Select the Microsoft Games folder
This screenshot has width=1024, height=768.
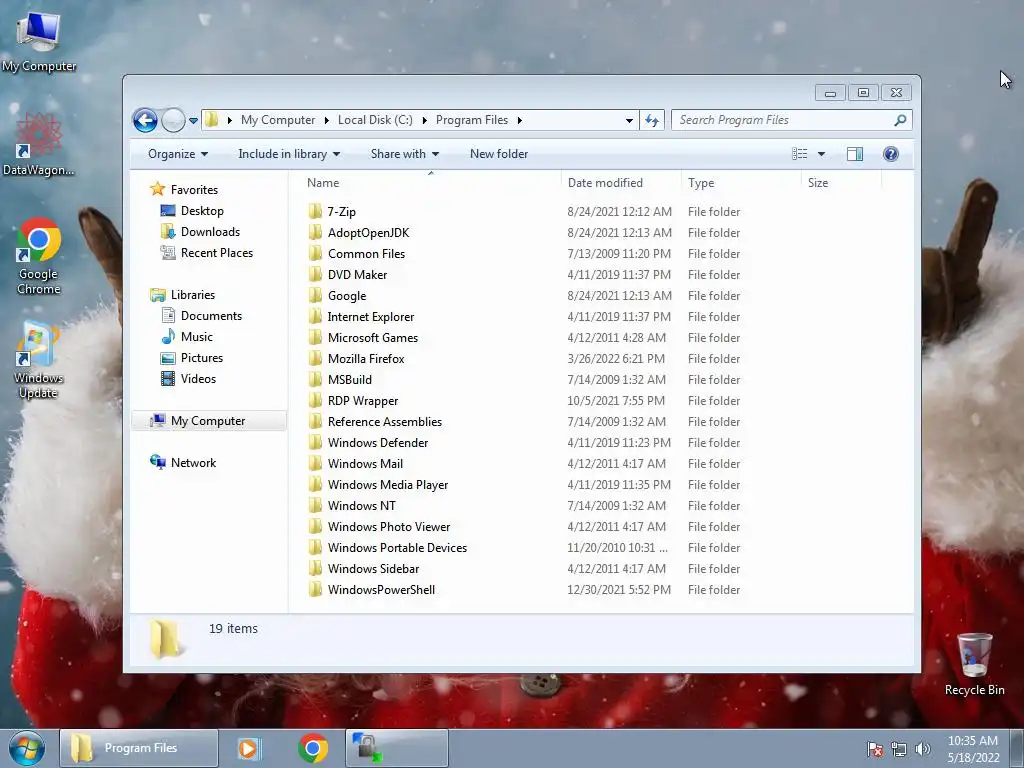[x=373, y=338]
